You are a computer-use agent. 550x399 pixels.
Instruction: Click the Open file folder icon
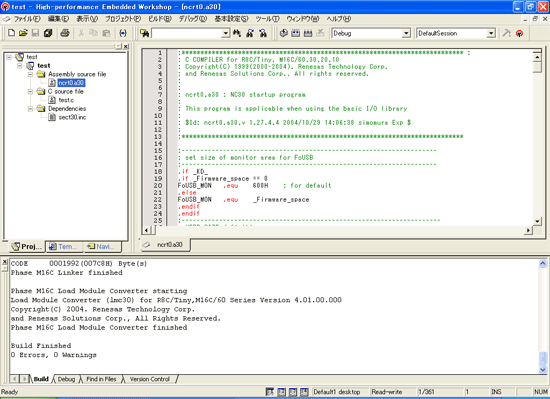pyautogui.click(x=23, y=33)
